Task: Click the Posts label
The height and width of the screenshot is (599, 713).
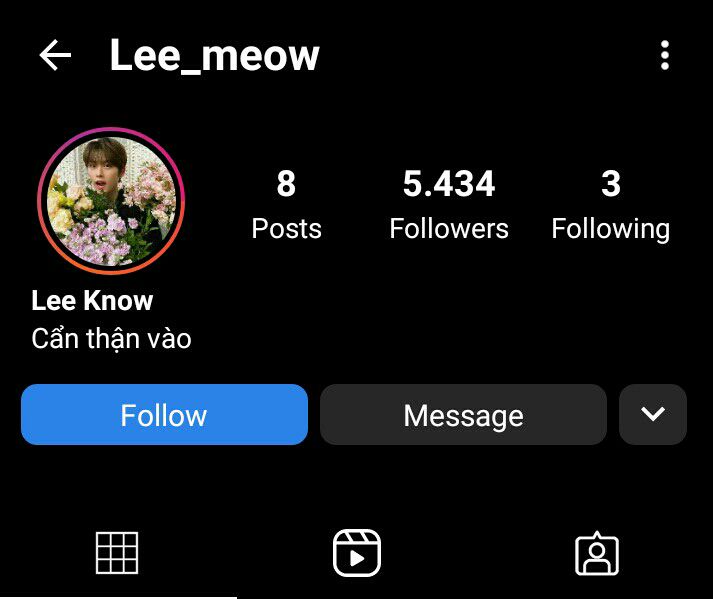Action: pyautogui.click(x=286, y=228)
